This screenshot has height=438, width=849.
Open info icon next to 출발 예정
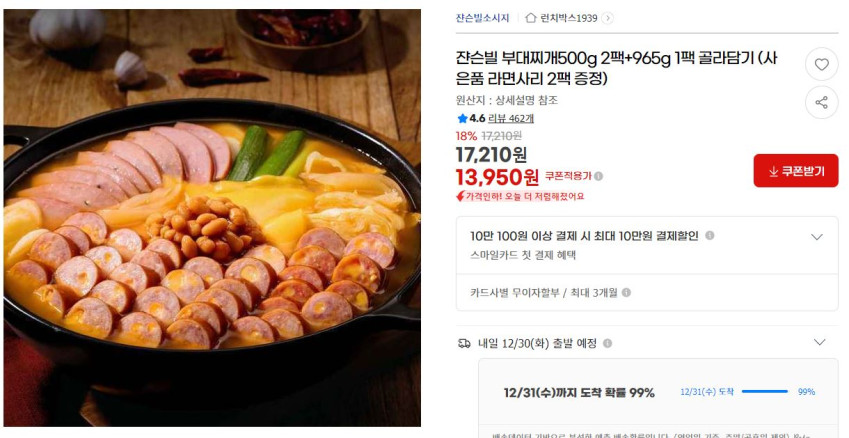608,343
